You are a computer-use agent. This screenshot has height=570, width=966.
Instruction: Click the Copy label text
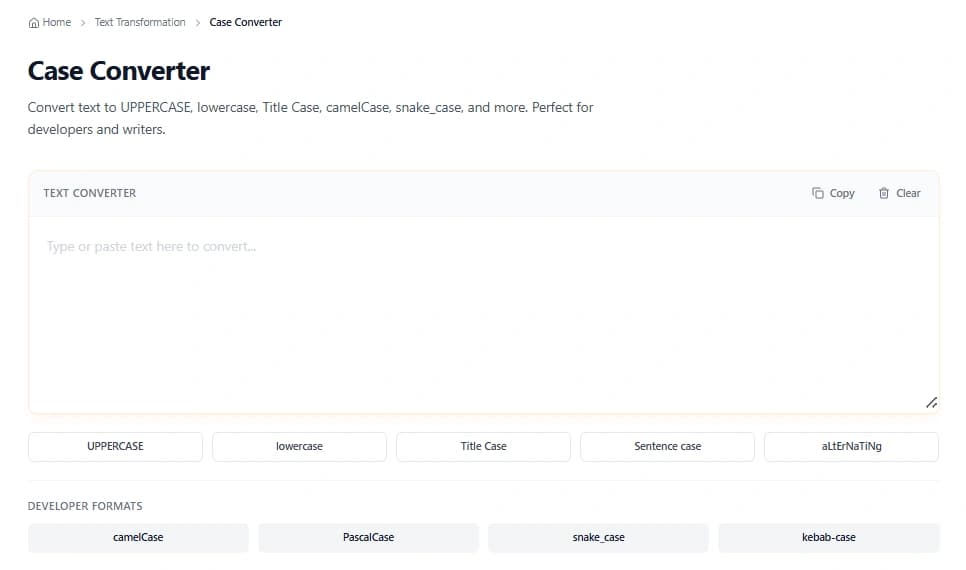(842, 193)
